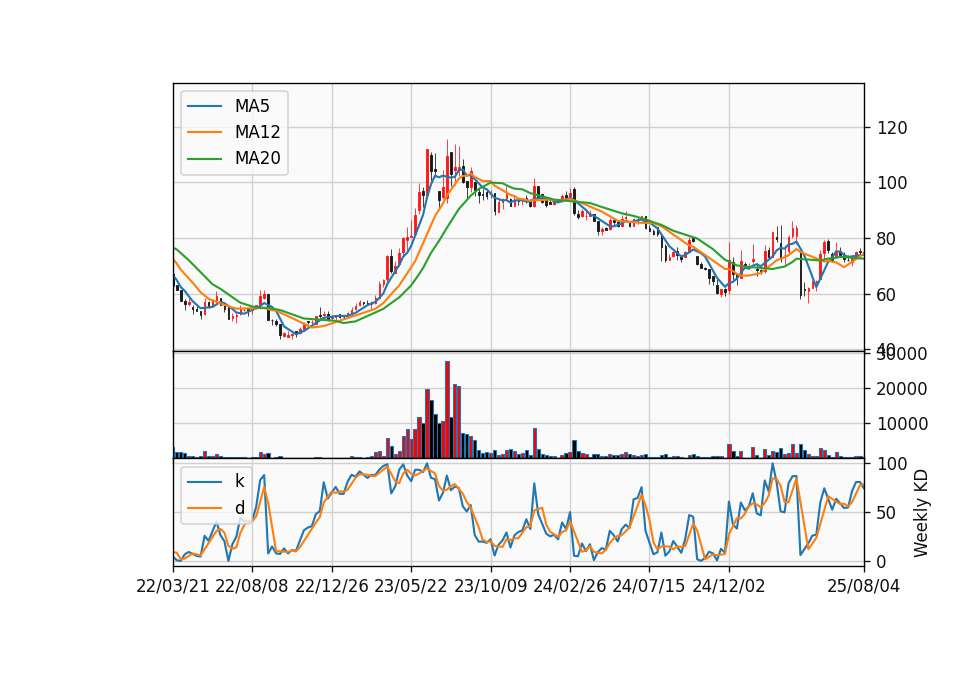Click the 23/05/22 date label
Image resolution: width=960 pixels, height=690 pixels.
pos(411,586)
